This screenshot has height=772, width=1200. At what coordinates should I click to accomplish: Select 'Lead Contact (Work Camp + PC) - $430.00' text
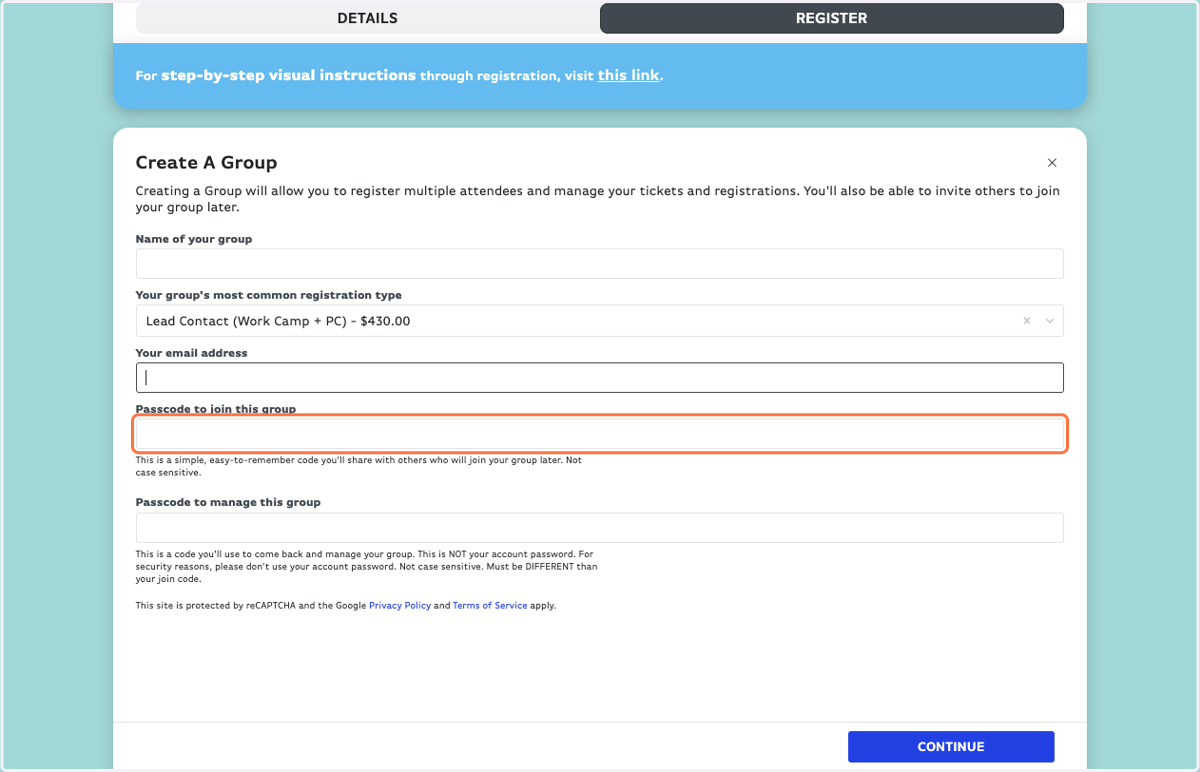click(x=278, y=321)
